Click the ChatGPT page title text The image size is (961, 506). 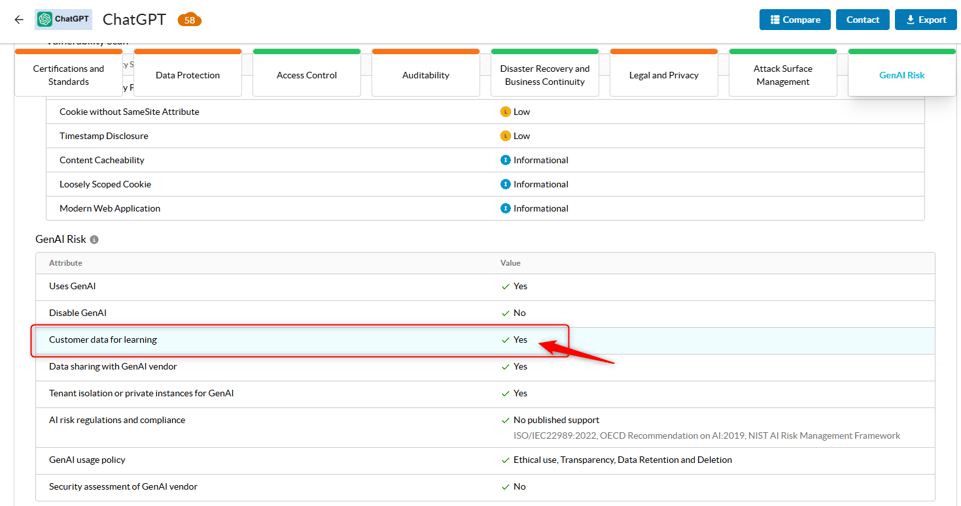click(x=134, y=20)
